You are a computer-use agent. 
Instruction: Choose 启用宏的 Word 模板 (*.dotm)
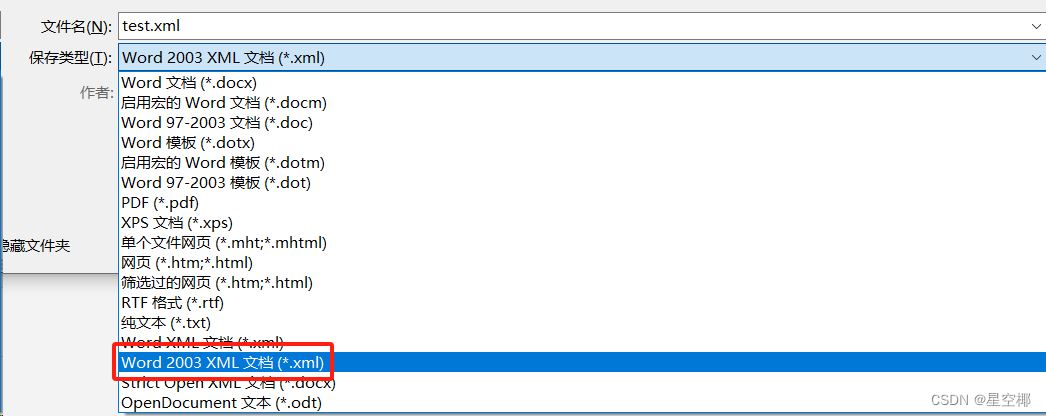click(x=582, y=163)
